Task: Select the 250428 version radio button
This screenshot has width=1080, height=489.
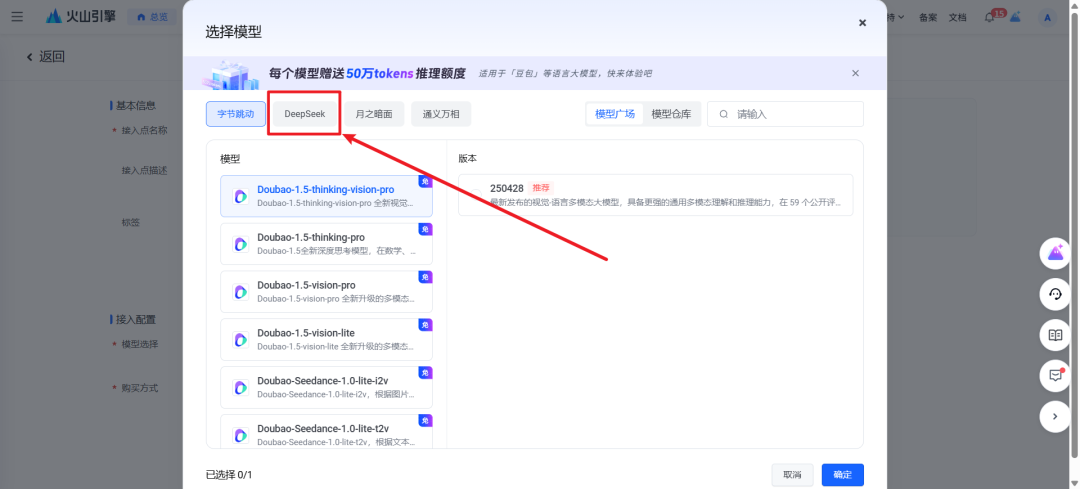Action: pyautogui.click(x=475, y=195)
